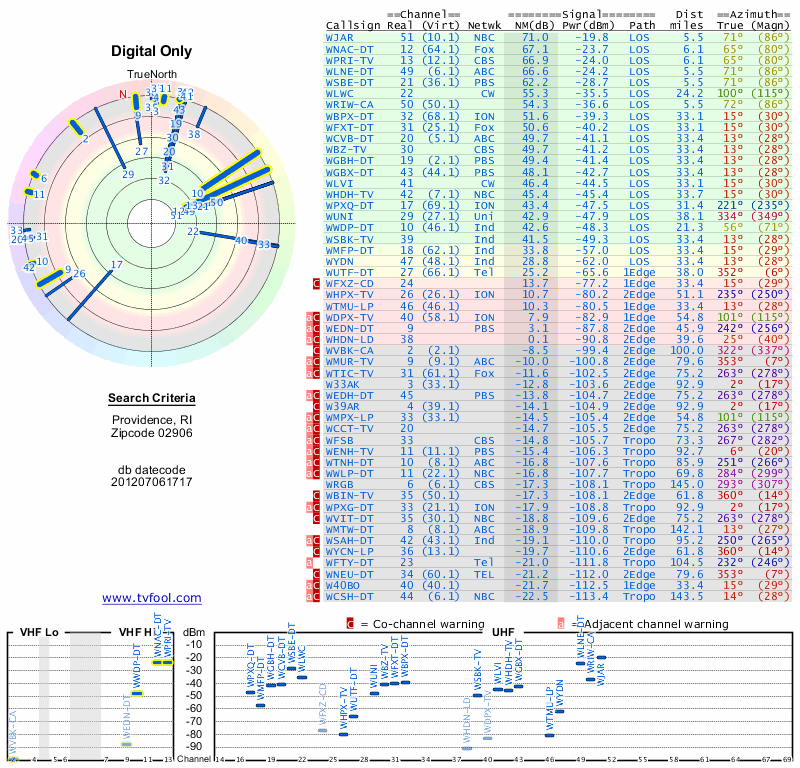Viewport: 800px width, 768px height.
Task: Click the channel 26 label on radar
Action: (x=79, y=274)
